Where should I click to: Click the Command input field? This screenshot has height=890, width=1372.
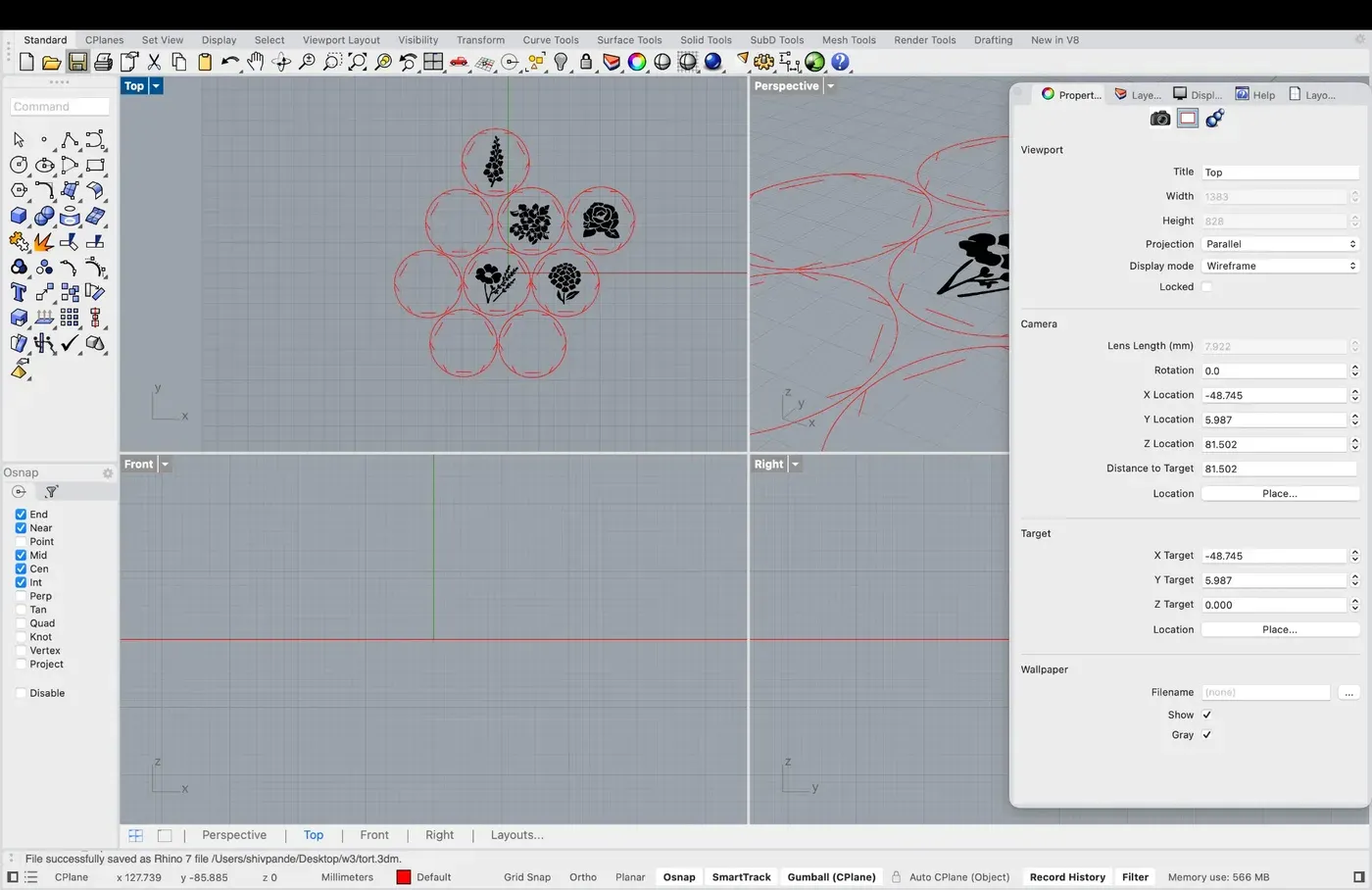coord(61,107)
